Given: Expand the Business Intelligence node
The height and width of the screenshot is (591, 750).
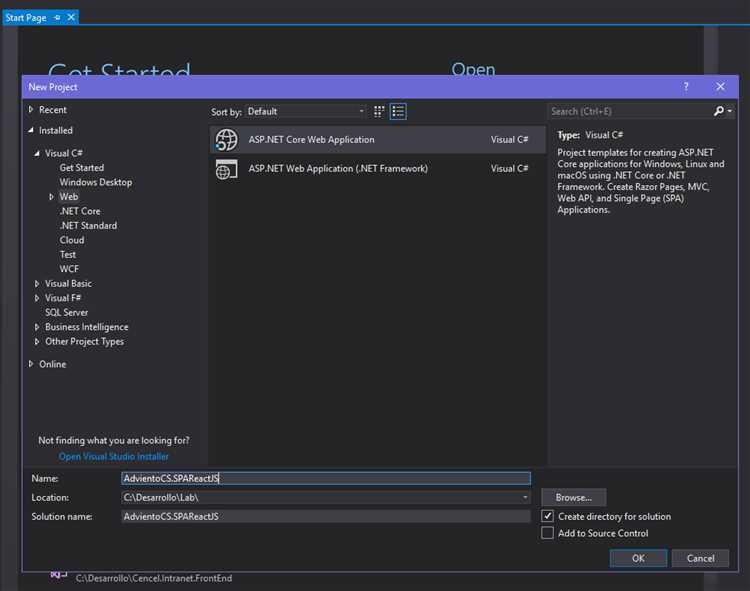Looking at the screenshot, I should pos(37,327).
